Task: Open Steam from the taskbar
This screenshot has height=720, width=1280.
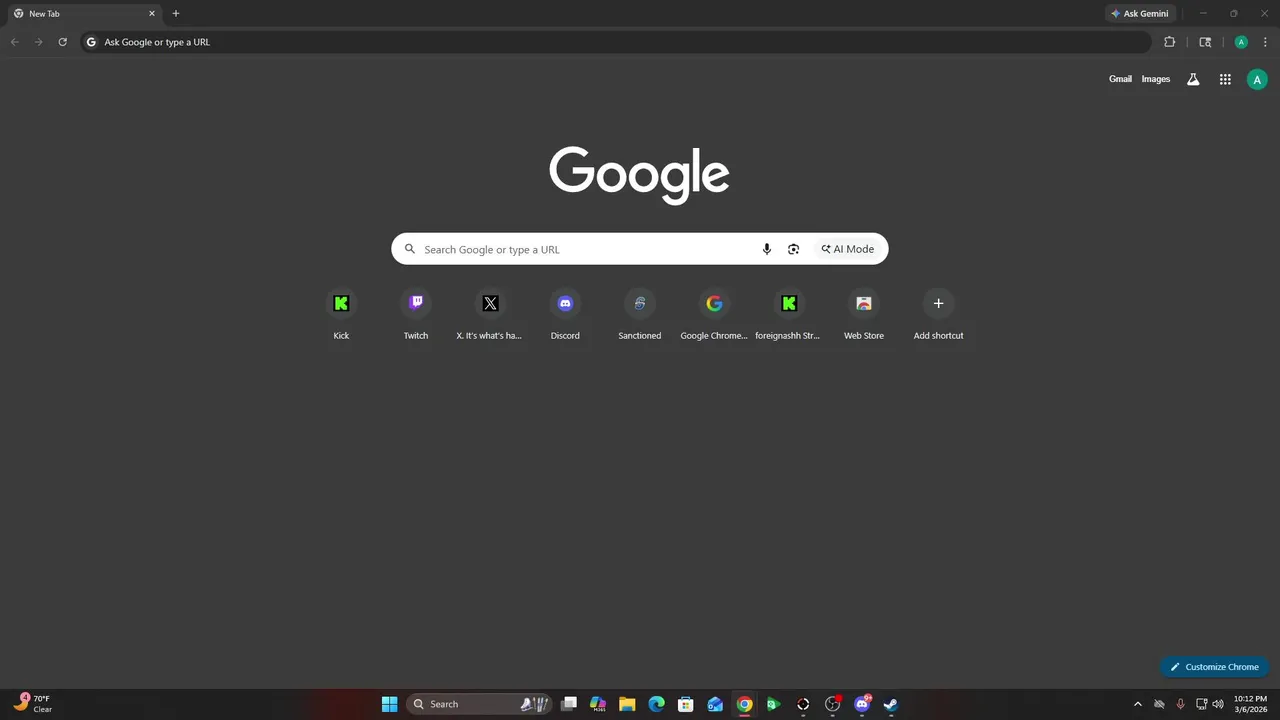Action: (890, 704)
